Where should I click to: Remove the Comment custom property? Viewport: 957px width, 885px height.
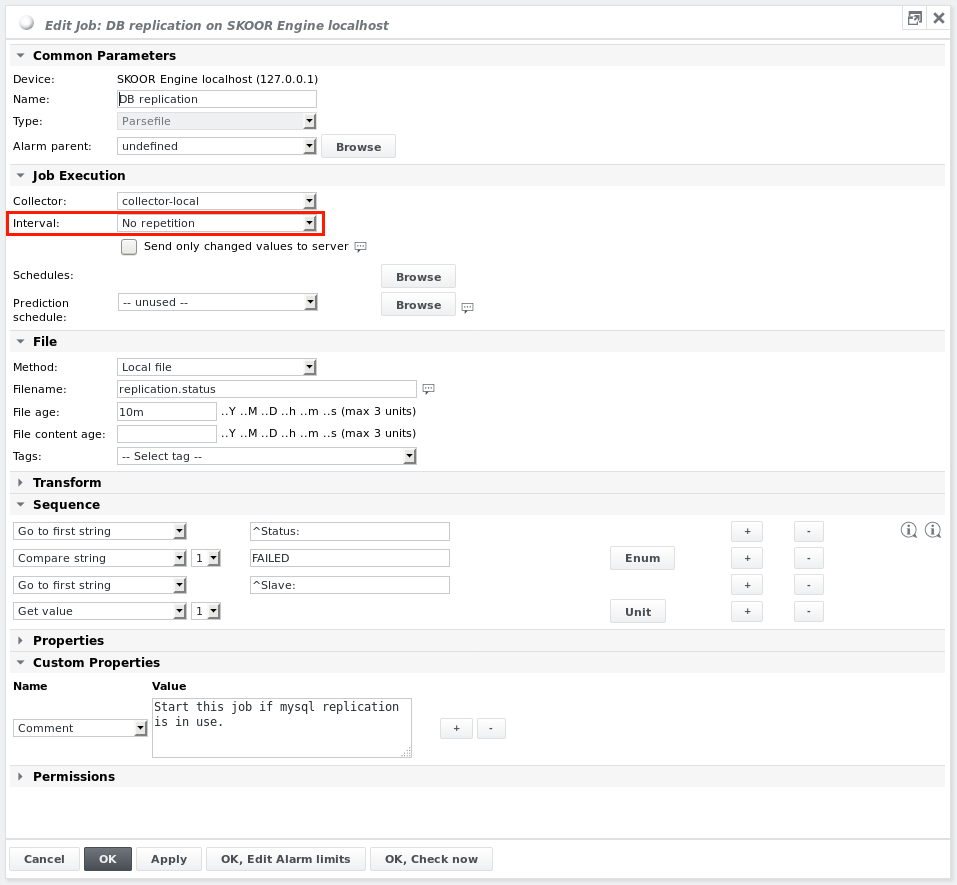coord(491,728)
